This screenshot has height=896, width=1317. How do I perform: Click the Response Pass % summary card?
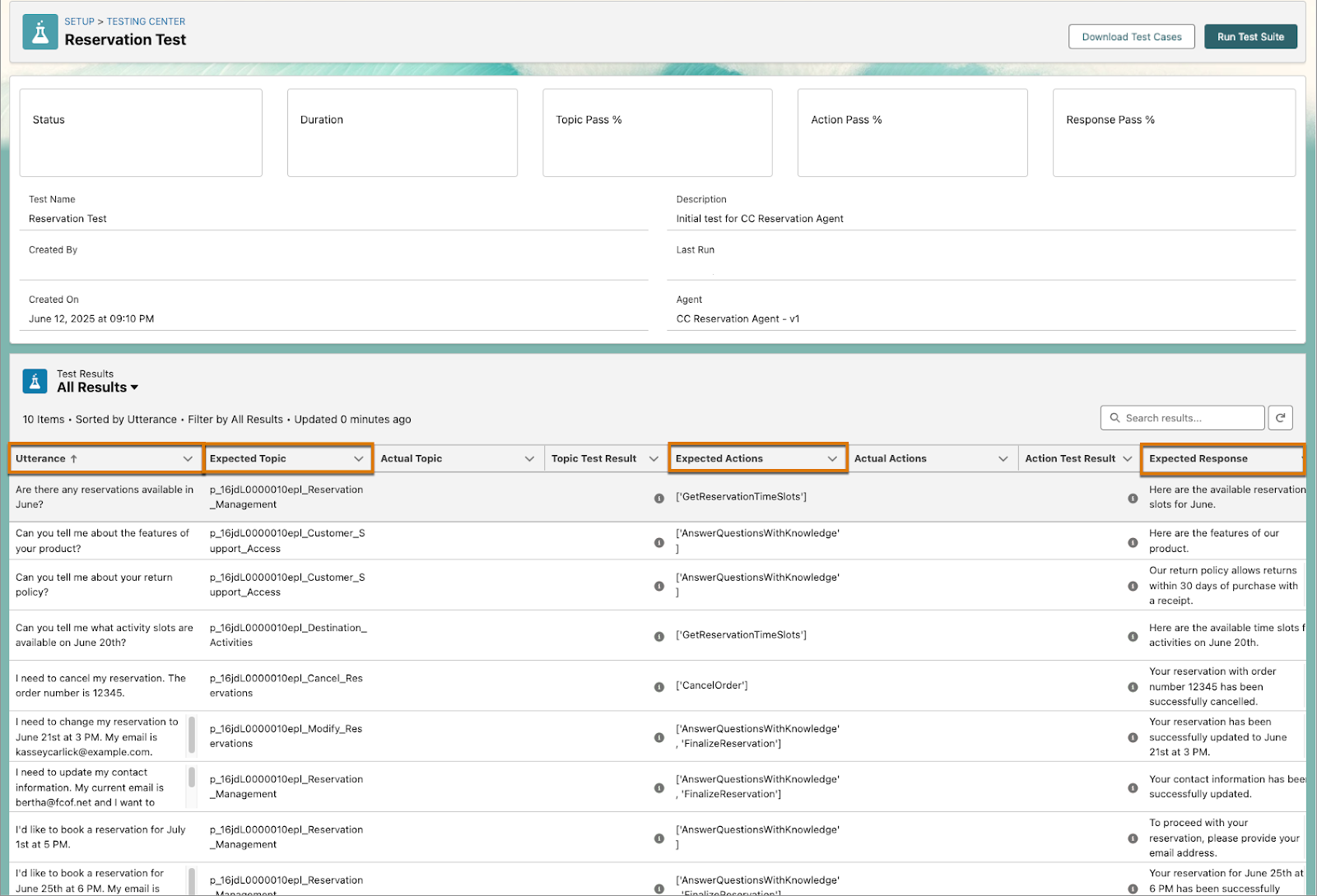(1174, 132)
